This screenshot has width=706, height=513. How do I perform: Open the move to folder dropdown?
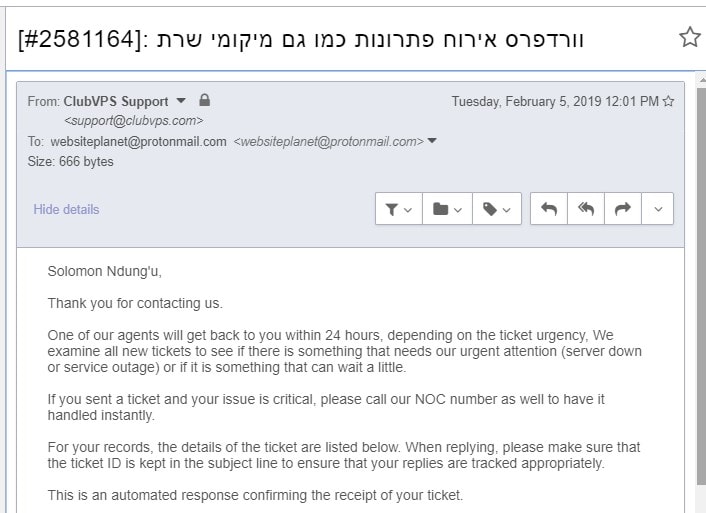click(447, 209)
